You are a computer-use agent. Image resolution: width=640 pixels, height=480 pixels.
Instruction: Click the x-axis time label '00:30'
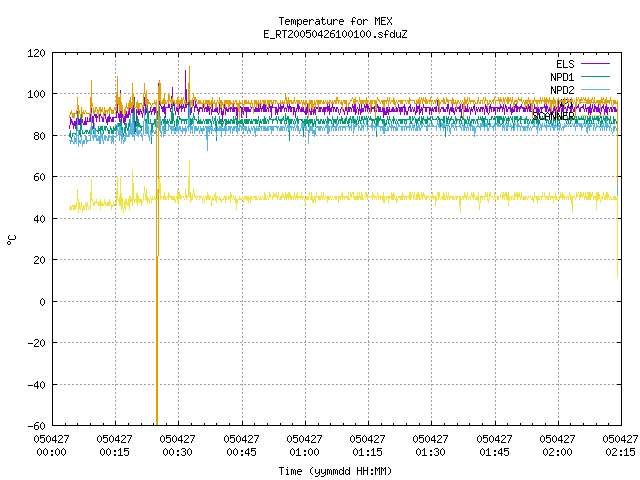[x=178, y=452]
